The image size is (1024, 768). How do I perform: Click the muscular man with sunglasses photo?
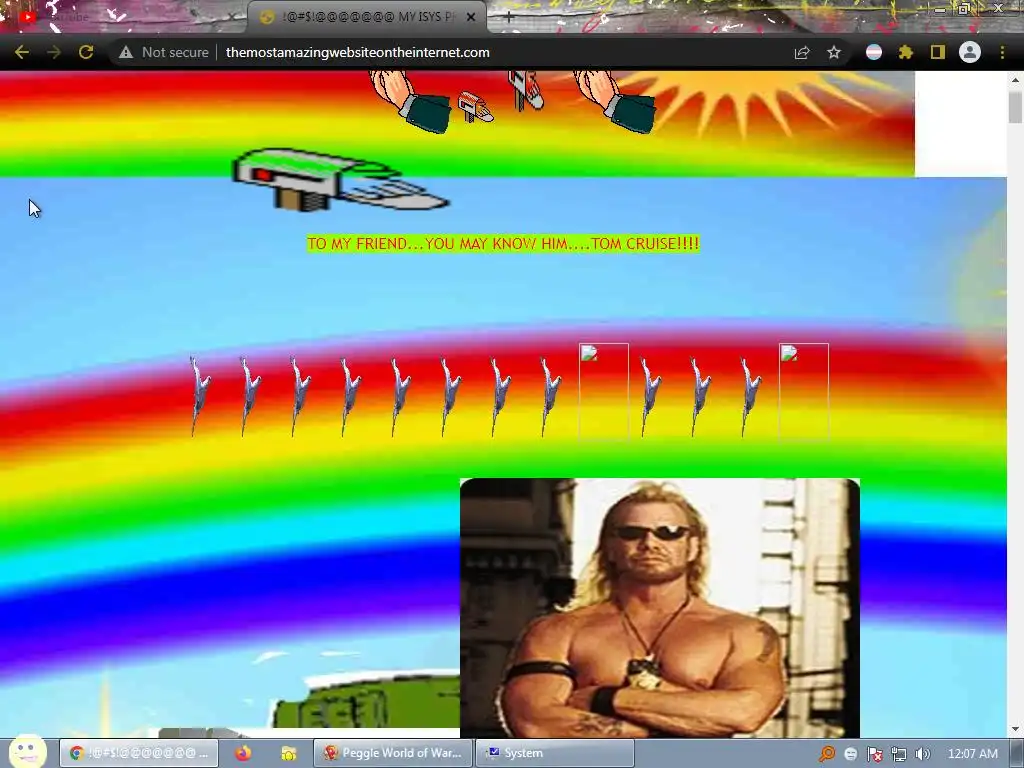(x=660, y=608)
